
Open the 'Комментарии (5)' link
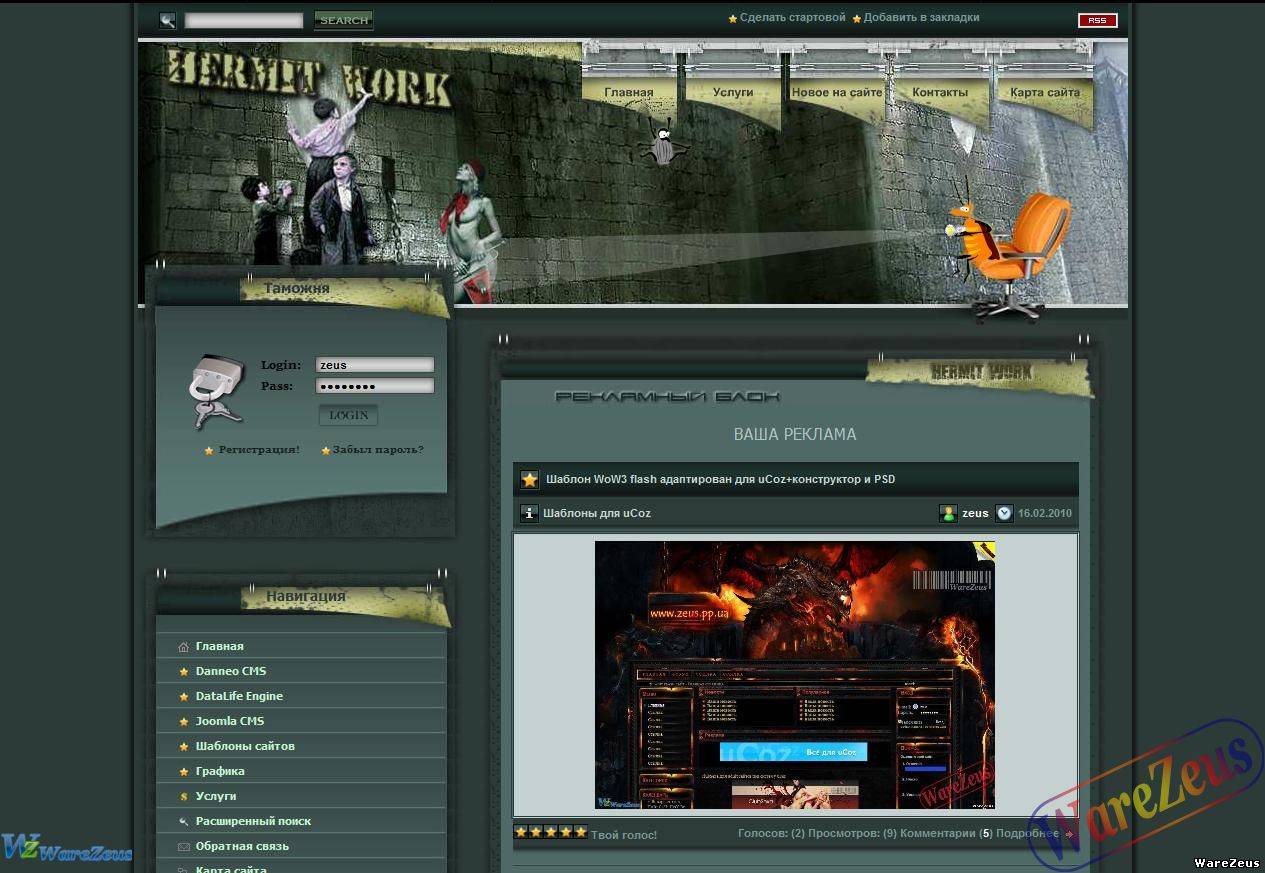[946, 833]
